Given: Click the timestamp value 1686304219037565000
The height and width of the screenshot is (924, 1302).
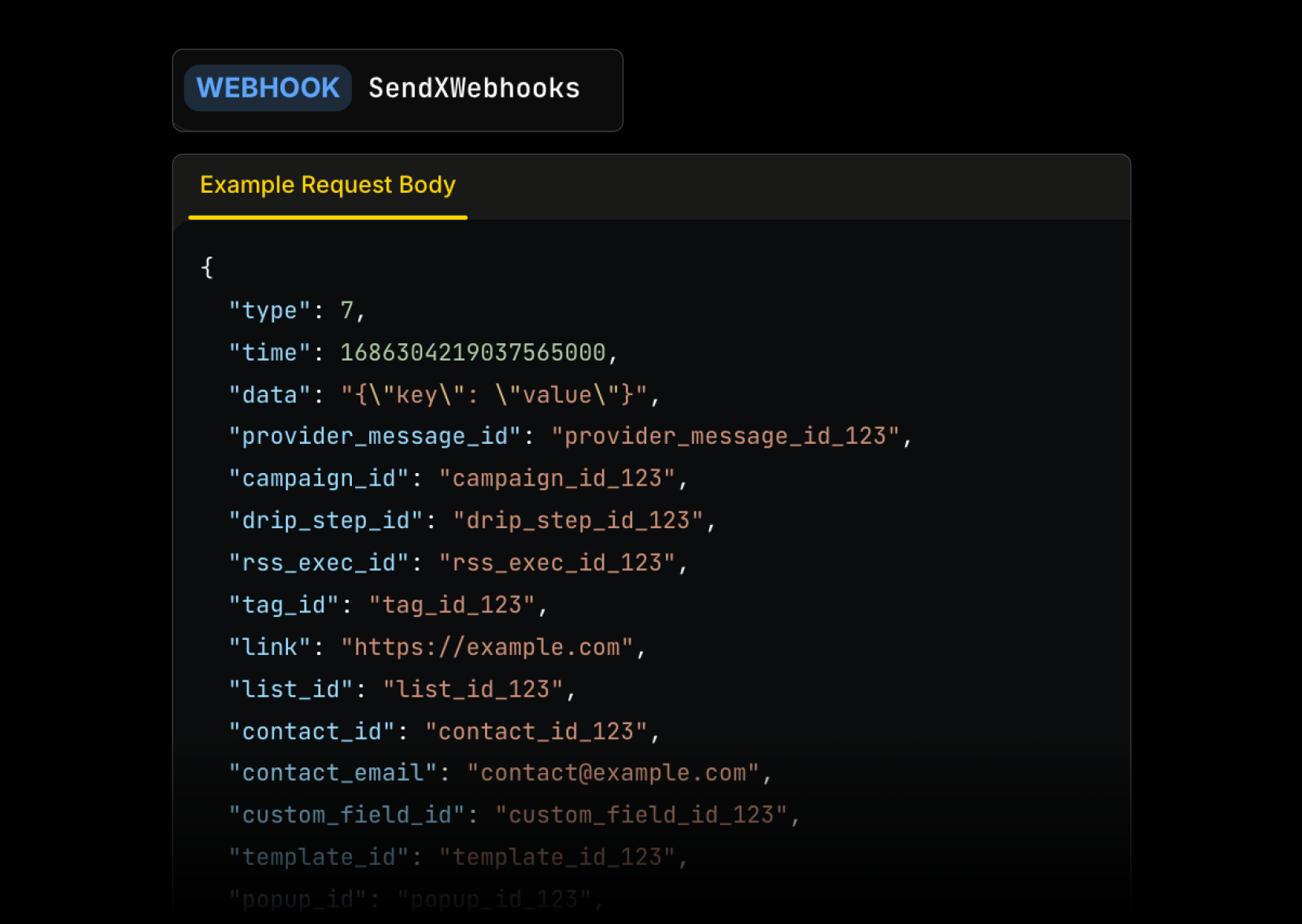Looking at the screenshot, I should click(x=473, y=353).
